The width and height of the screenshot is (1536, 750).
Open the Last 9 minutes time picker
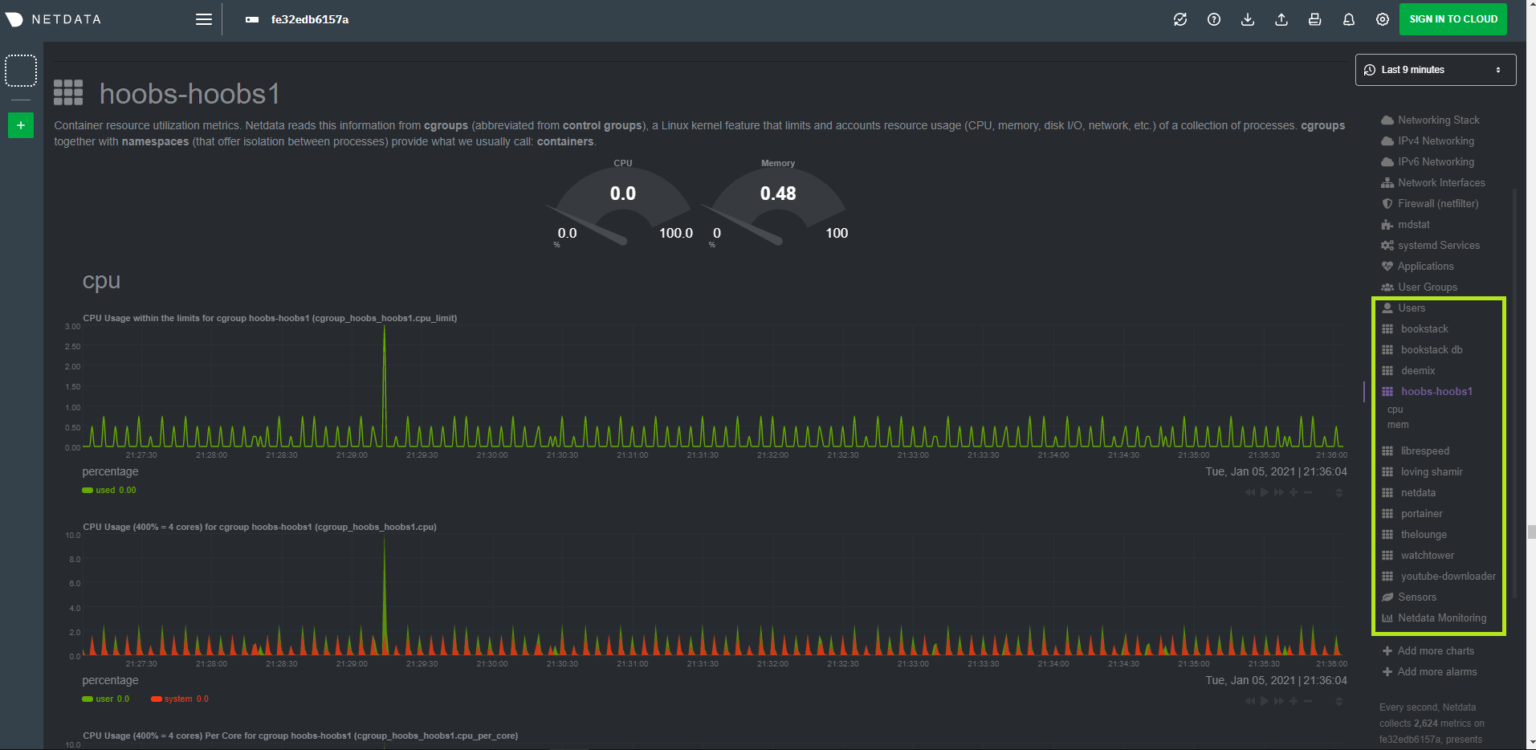coord(1435,69)
